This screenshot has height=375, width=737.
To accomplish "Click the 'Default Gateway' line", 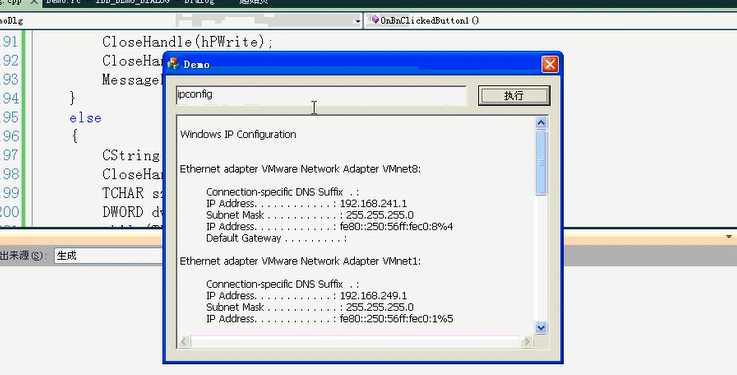I will coord(276,238).
